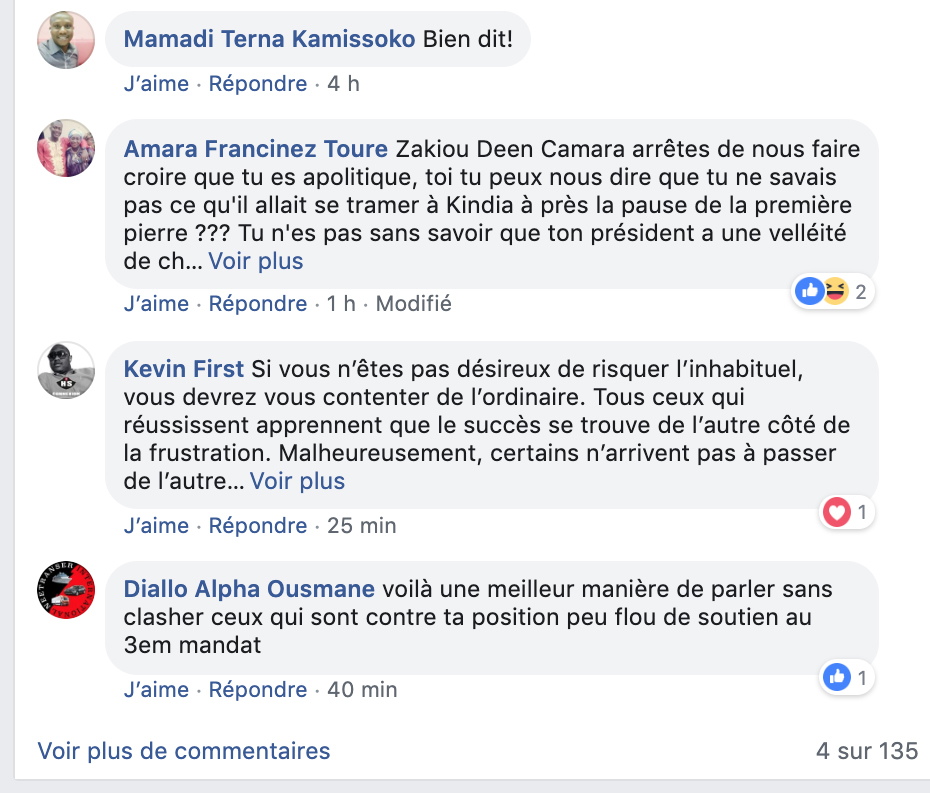Click the thumbs-up reaction on Diallo's comment
Screen dimensions: 930x793
click(837, 677)
